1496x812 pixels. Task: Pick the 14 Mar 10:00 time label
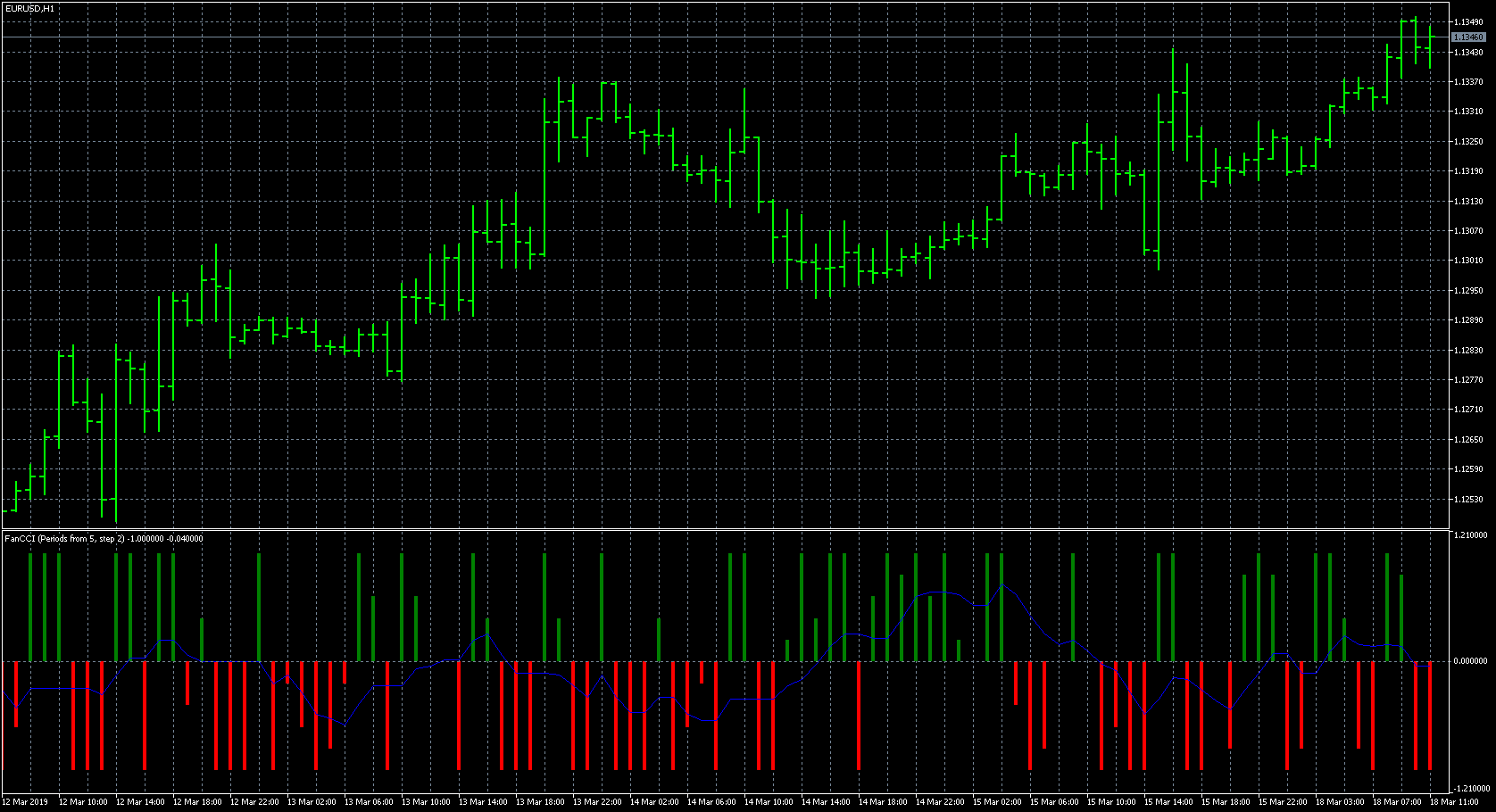(x=769, y=802)
